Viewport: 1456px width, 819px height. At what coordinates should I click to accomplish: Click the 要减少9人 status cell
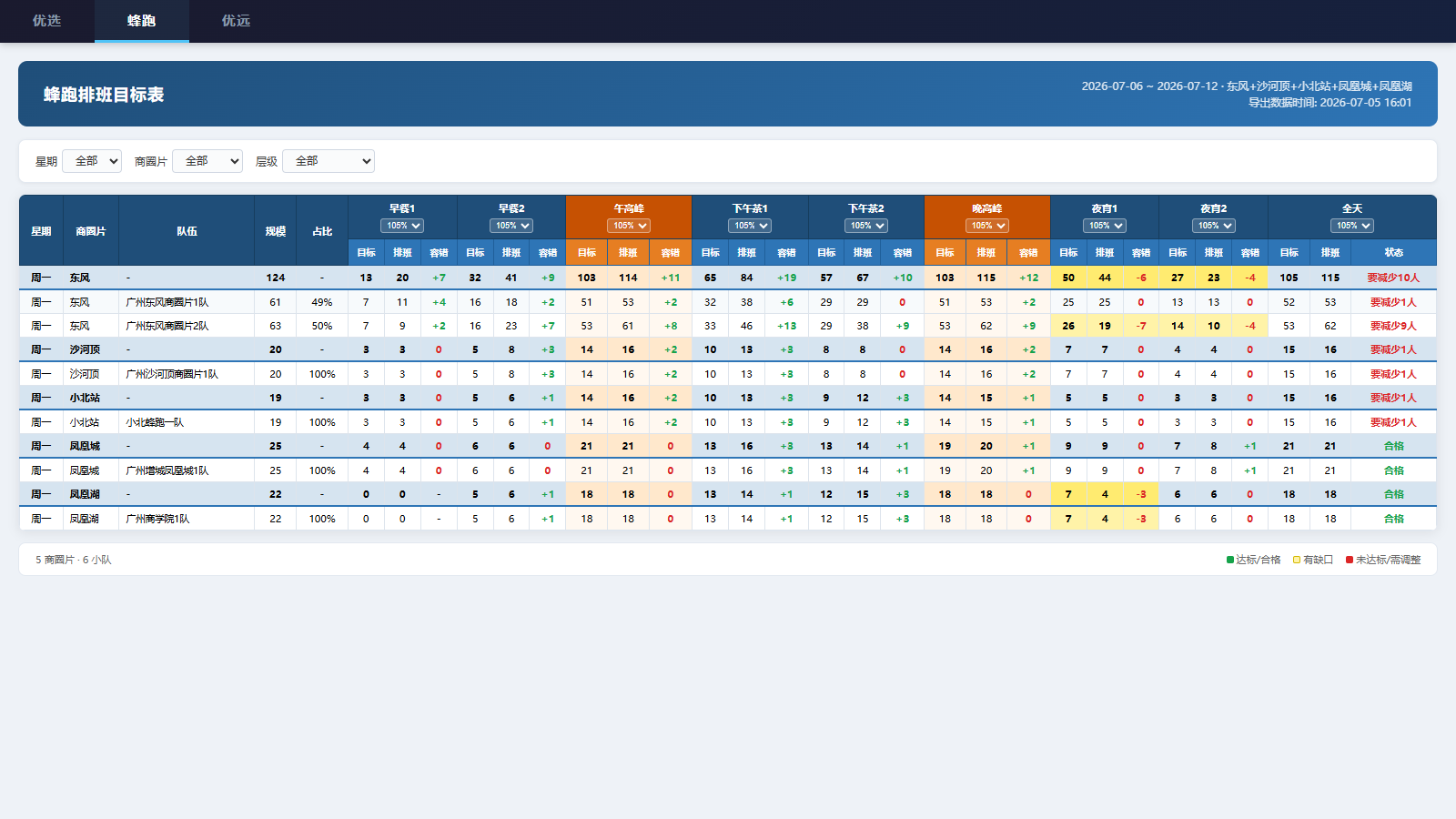tap(1393, 326)
